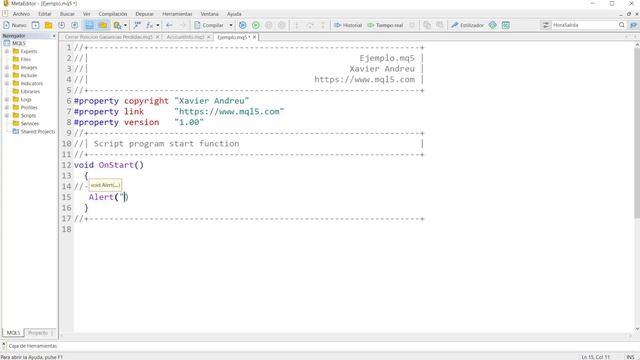The height and width of the screenshot is (360, 640).
Task: Expand the Logs folder
Action: tap(7, 100)
